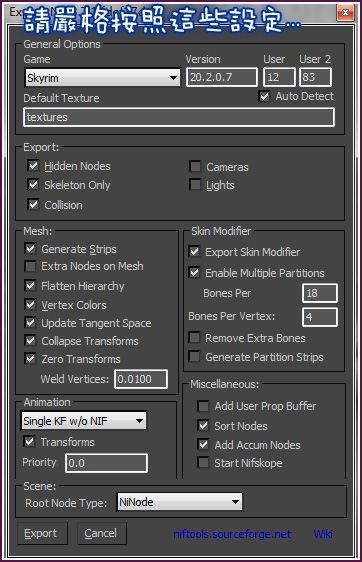Click the Cancel button
362x562 pixels.
102,533
